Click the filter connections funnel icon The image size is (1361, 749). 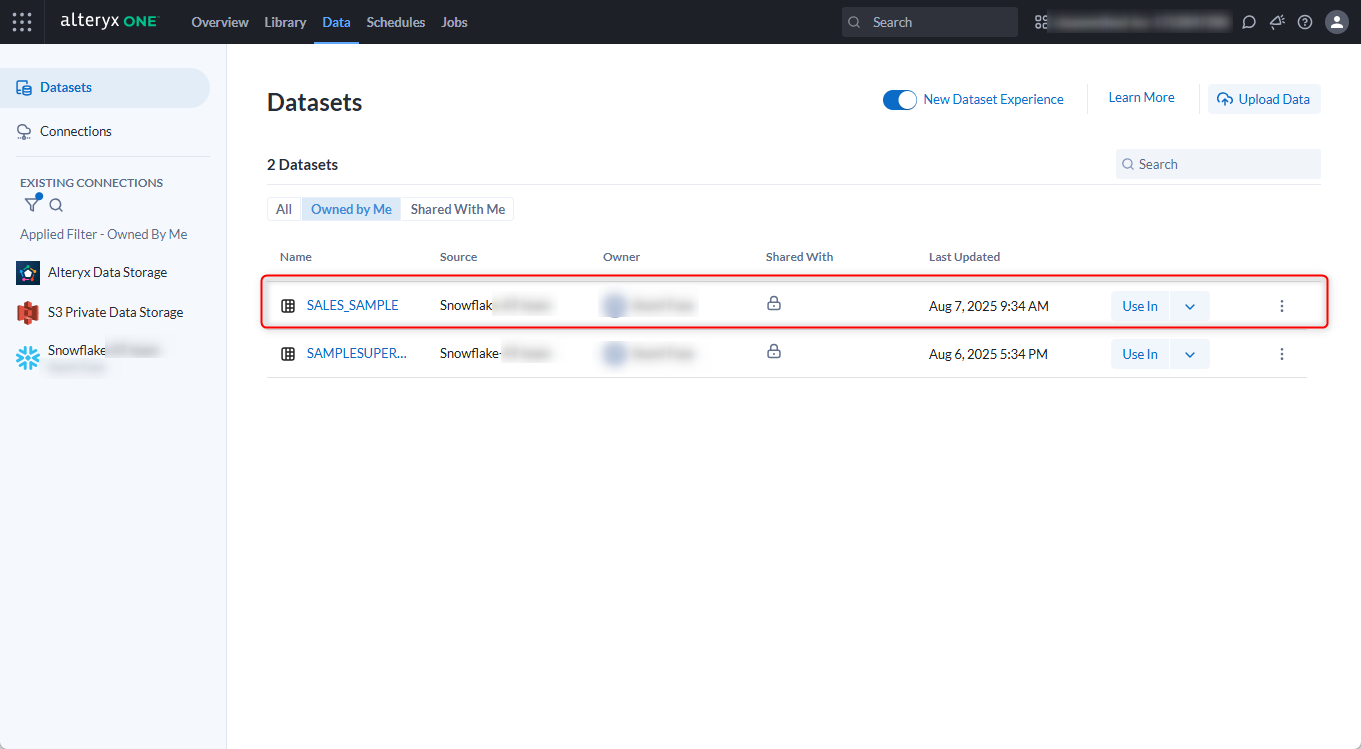click(x=33, y=204)
